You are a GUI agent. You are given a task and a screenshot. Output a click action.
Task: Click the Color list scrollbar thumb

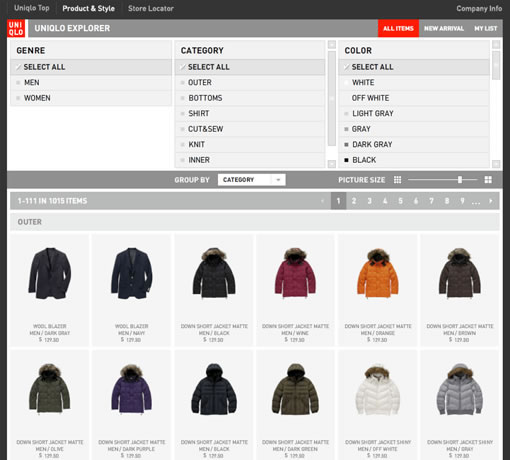point(496,65)
